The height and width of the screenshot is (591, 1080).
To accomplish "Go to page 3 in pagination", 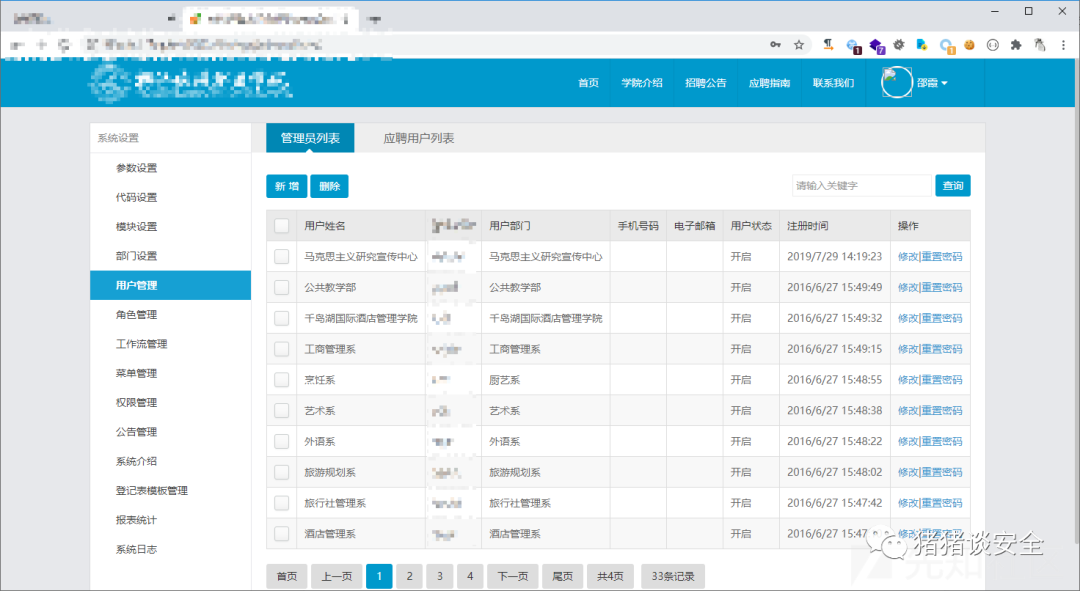I will point(439,577).
